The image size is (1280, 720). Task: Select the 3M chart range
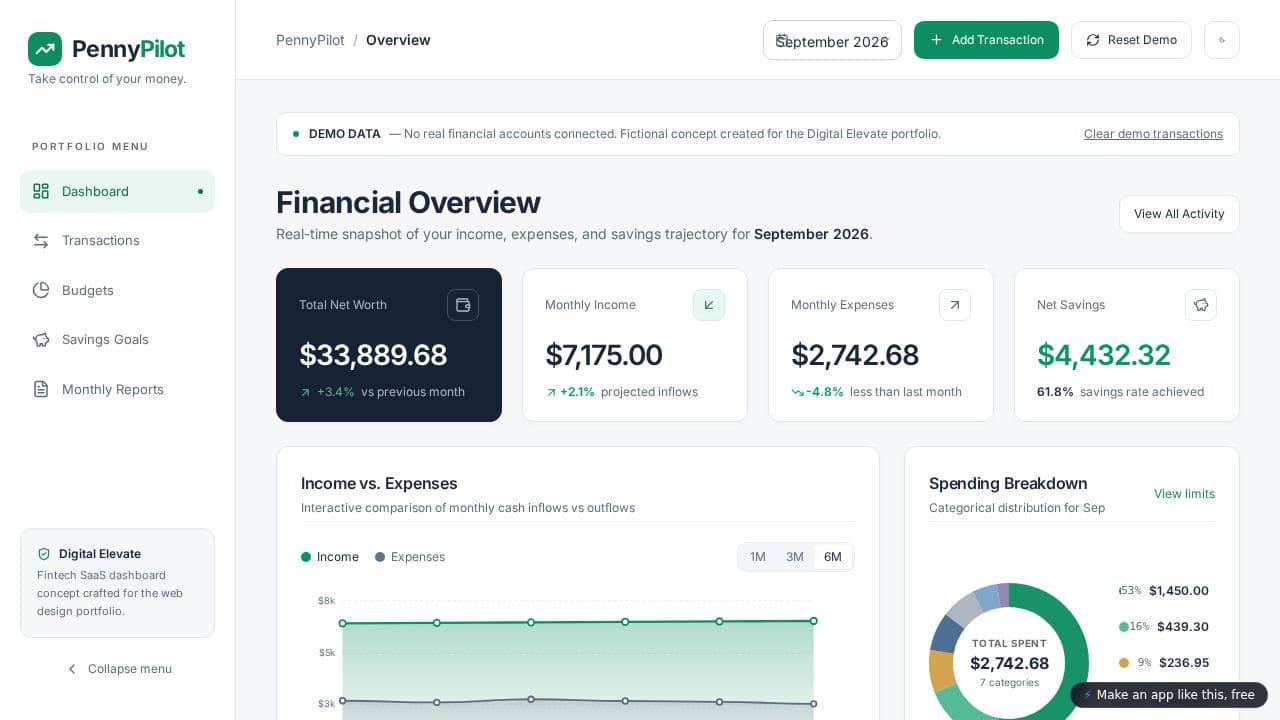point(795,557)
